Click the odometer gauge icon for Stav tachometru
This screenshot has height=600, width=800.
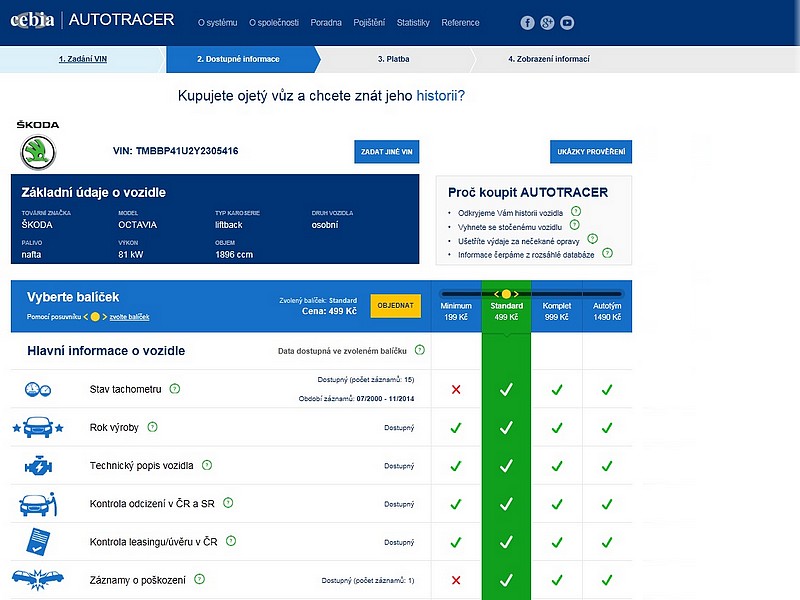click(x=38, y=389)
